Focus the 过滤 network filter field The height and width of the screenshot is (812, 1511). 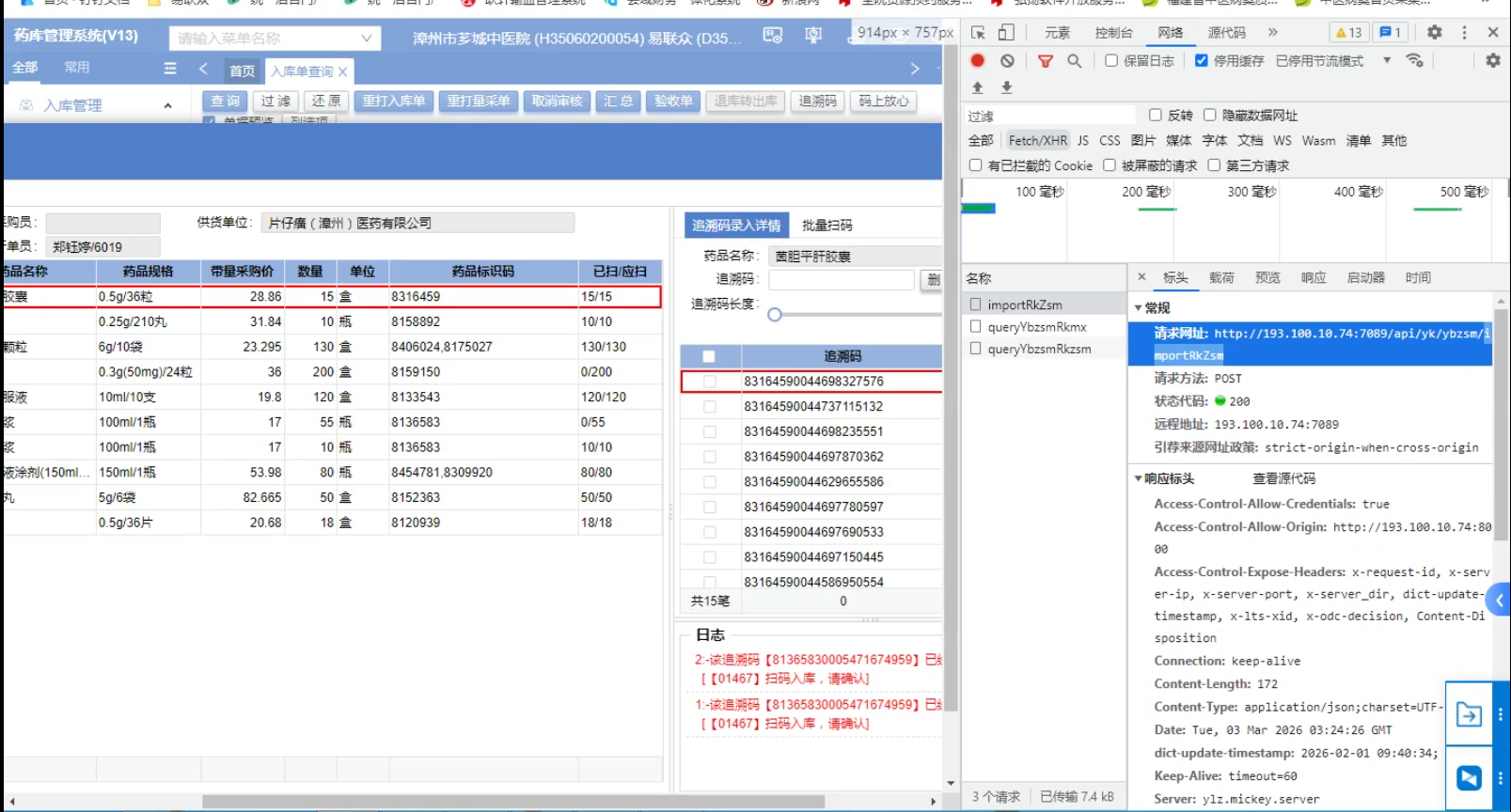[x=1049, y=117]
